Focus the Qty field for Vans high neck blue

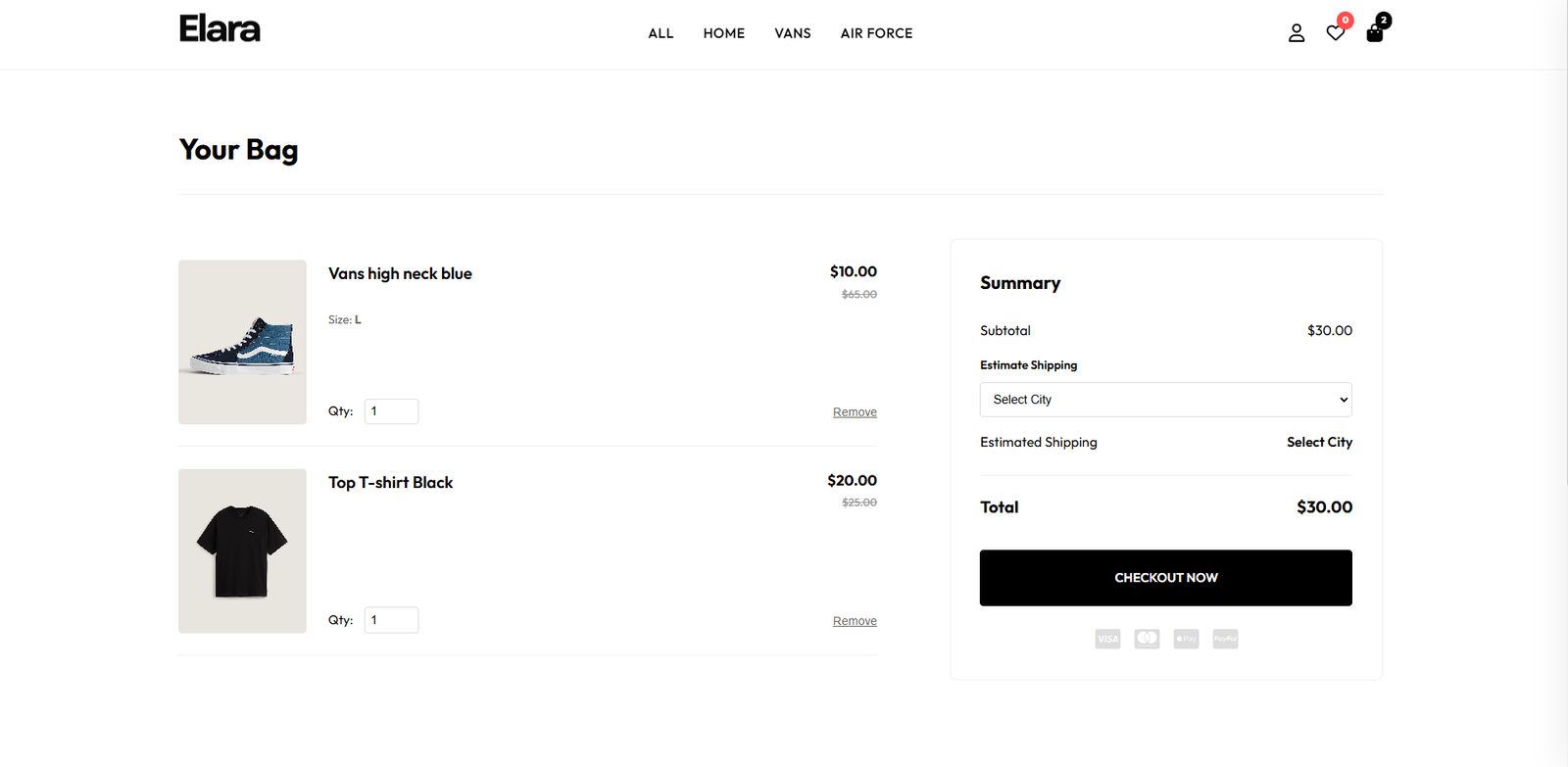tap(391, 411)
